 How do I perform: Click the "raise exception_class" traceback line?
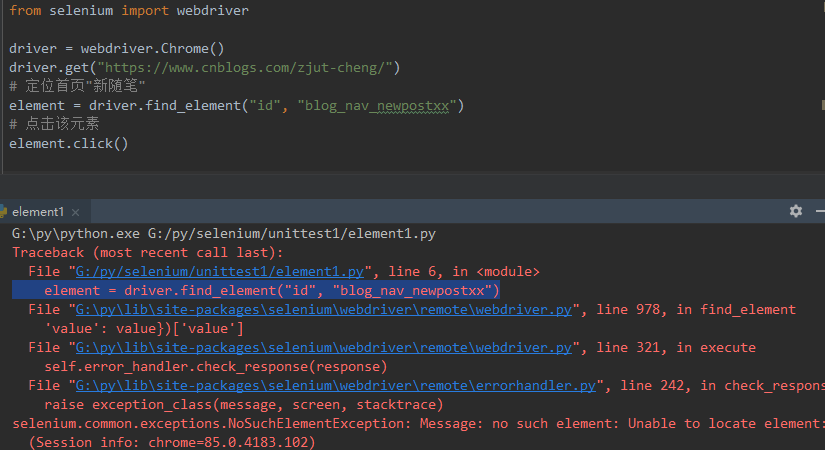244,405
